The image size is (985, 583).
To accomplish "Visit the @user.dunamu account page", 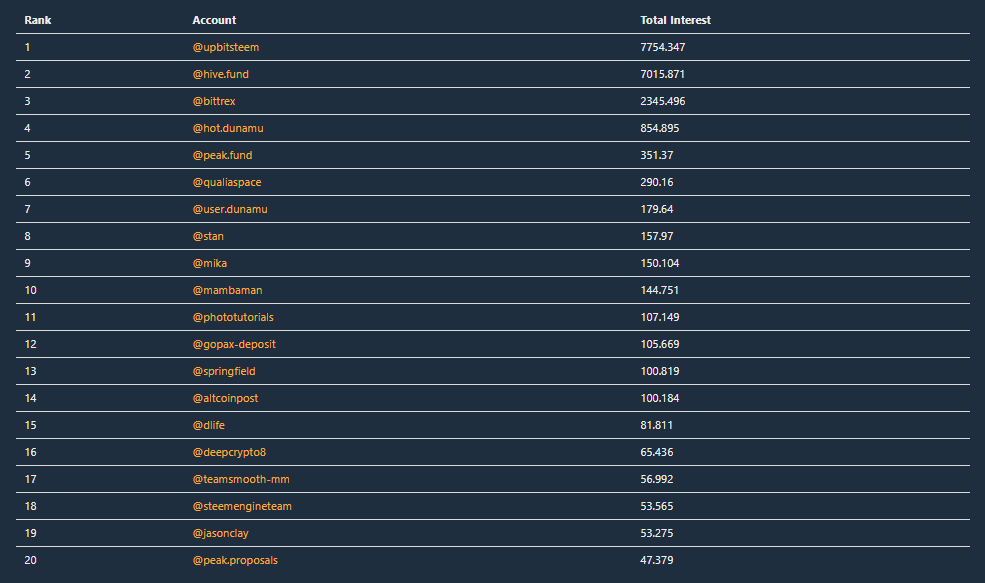I will point(230,209).
